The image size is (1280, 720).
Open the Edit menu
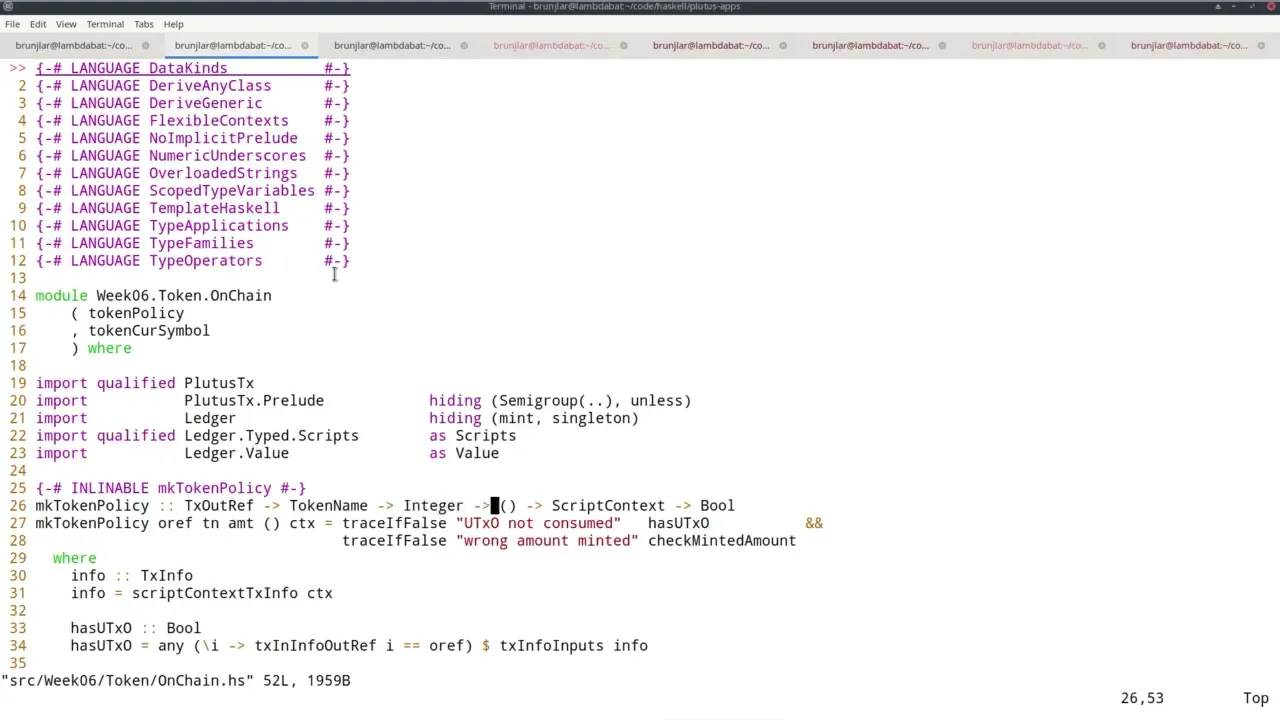pyautogui.click(x=38, y=24)
